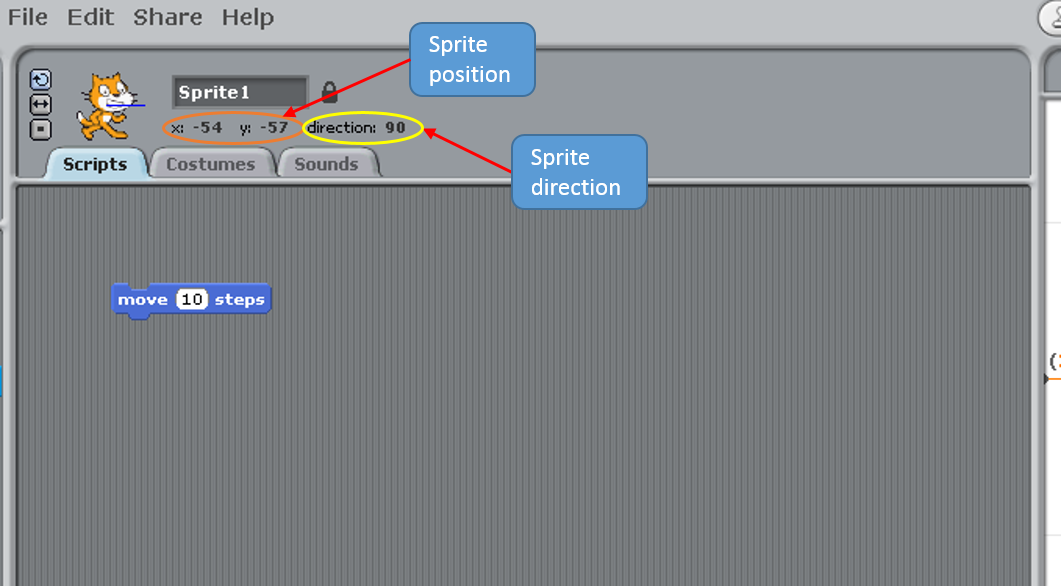
Task: Select the 'can rotate' rotation style icon
Action: 40,78
